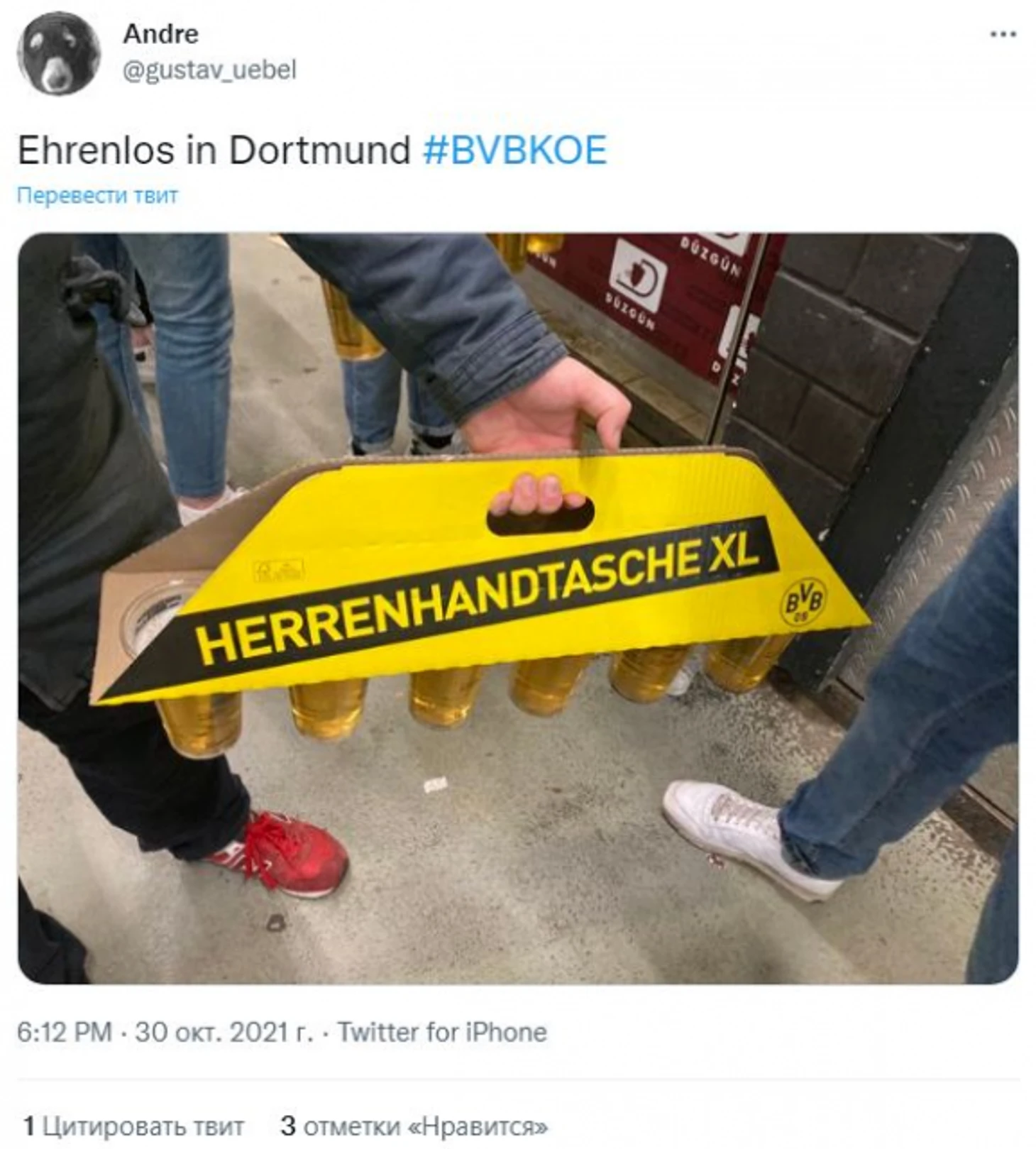The height and width of the screenshot is (1149, 1036).
Task: Open the @gustav_uebel handle
Action: 209,70
